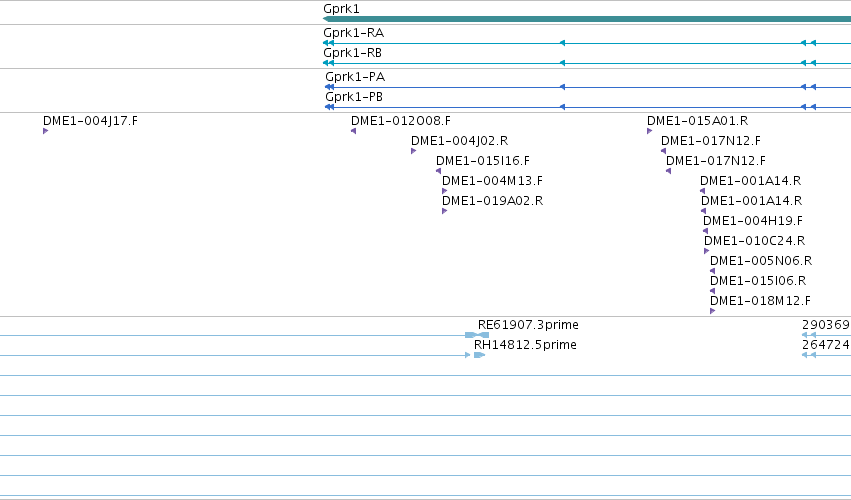The height and width of the screenshot is (500, 851).
Task: Select the arrowhead glyph below DME1-018M12.F
Action: (x=713, y=311)
